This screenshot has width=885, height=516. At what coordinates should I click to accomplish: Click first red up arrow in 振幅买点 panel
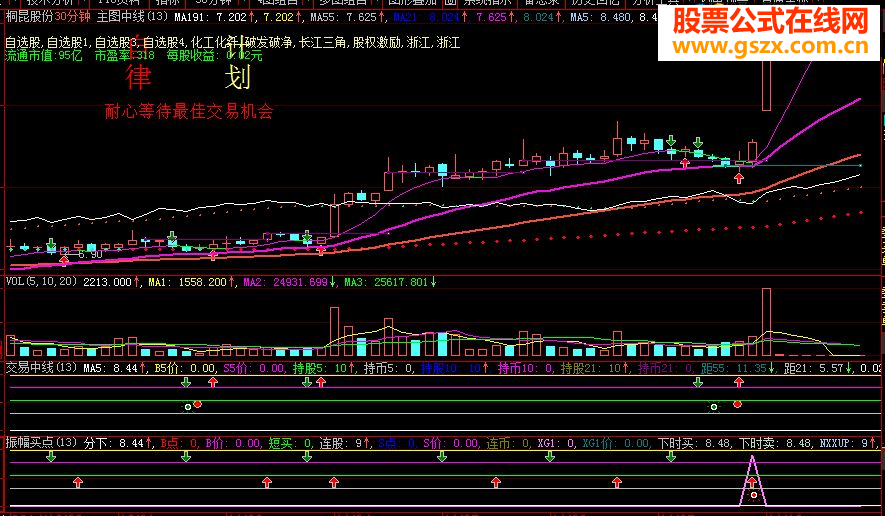(x=78, y=482)
